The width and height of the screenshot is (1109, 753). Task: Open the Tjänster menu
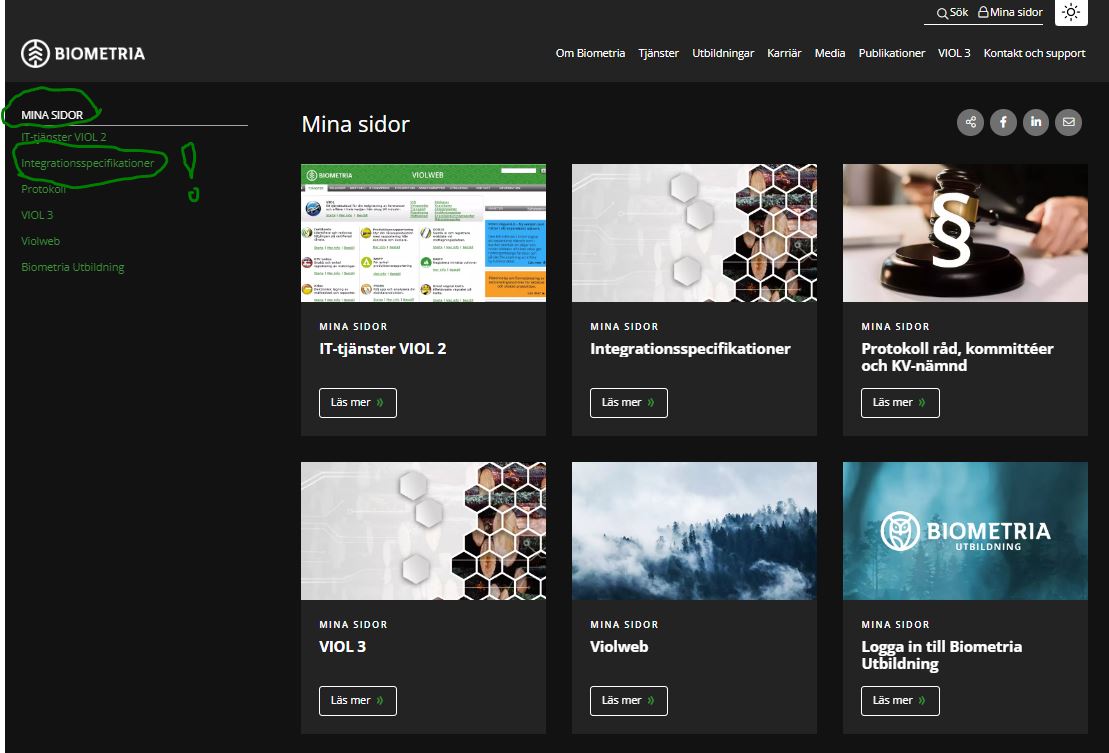(658, 53)
